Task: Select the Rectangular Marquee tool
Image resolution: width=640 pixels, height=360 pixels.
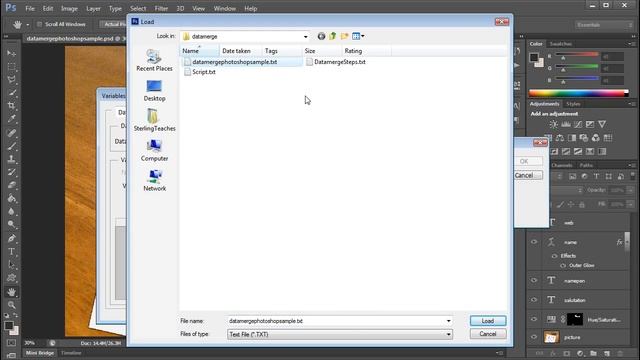Action: tap(11, 67)
